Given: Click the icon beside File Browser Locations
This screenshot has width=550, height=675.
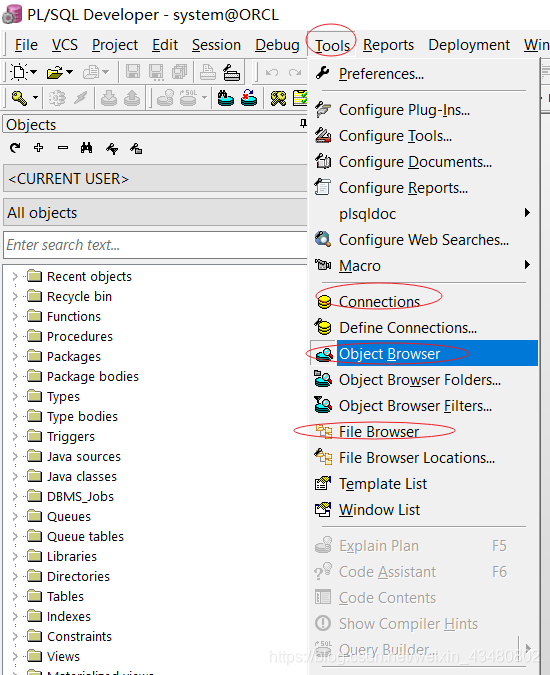Looking at the screenshot, I should [x=323, y=457].
